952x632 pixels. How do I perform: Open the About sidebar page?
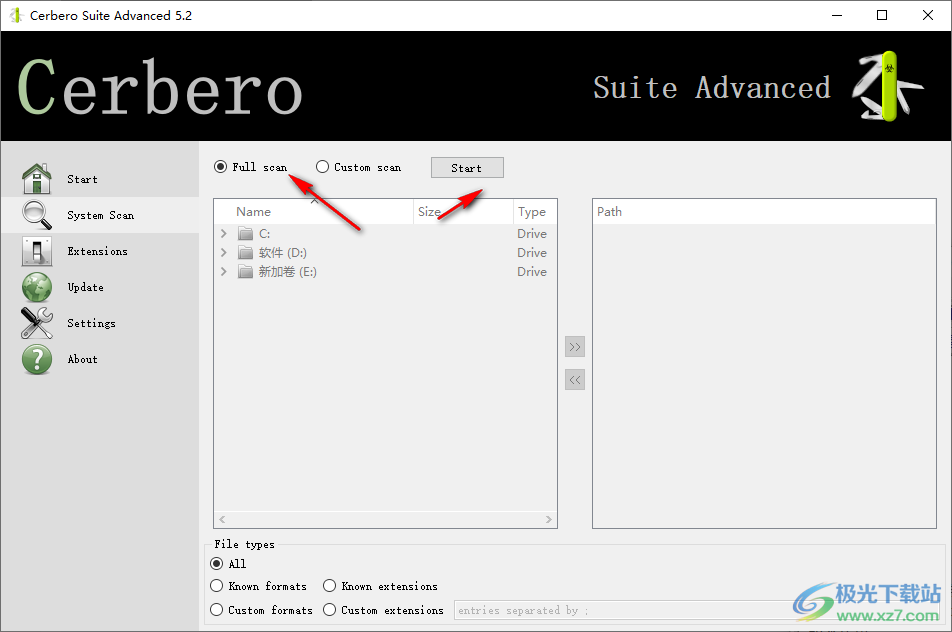coord(100,359)
